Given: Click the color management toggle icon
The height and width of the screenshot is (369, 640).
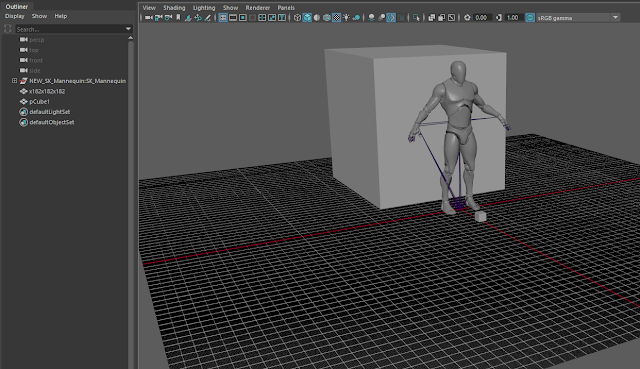Looking at the screenshot, I should point(530,18).
